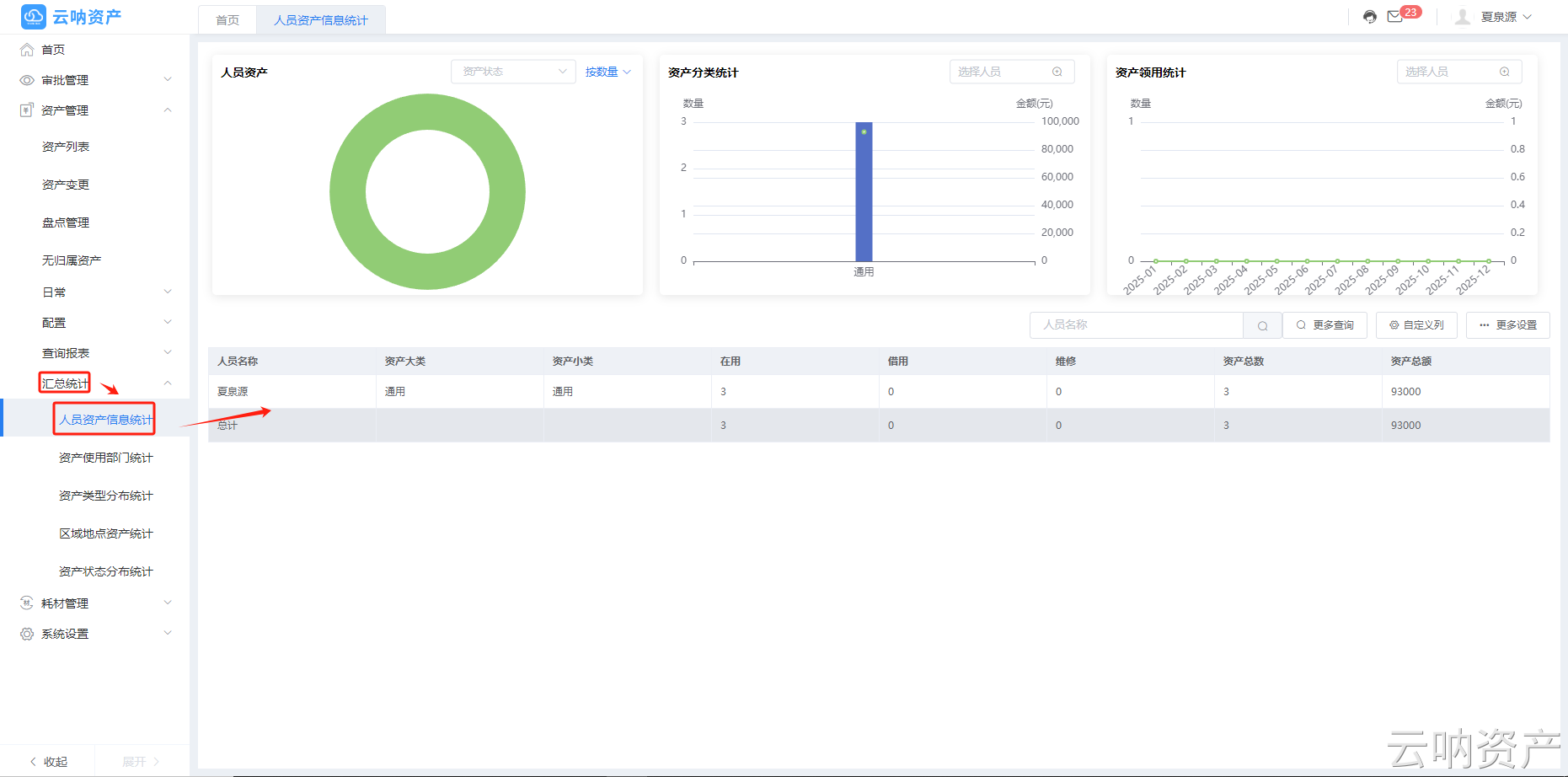Click the 展开 sidebar button
The image size is (1568, 777).
tap(141, 762)
